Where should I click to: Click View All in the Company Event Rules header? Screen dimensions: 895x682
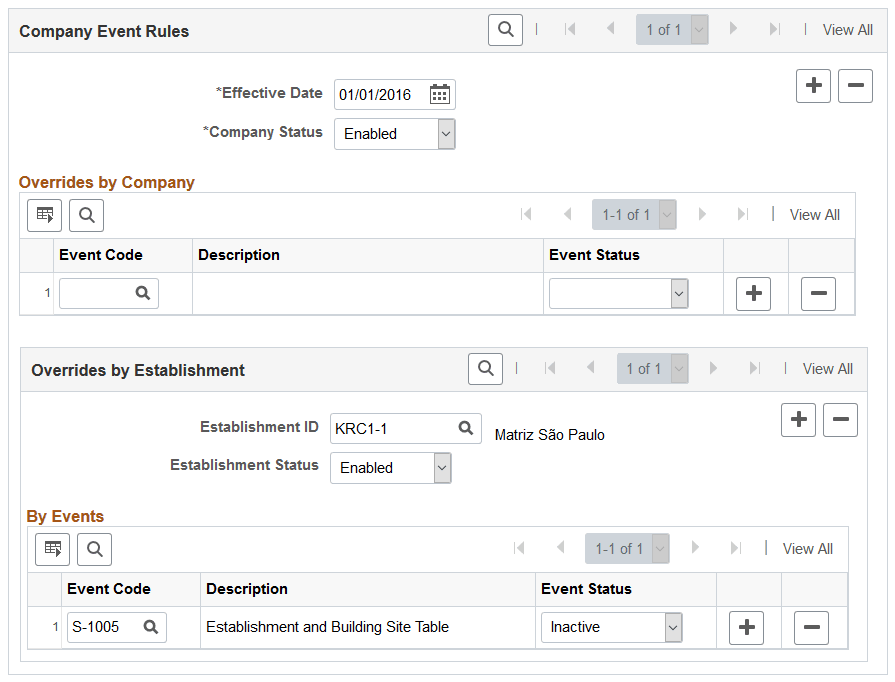click(x=847, y=29)
